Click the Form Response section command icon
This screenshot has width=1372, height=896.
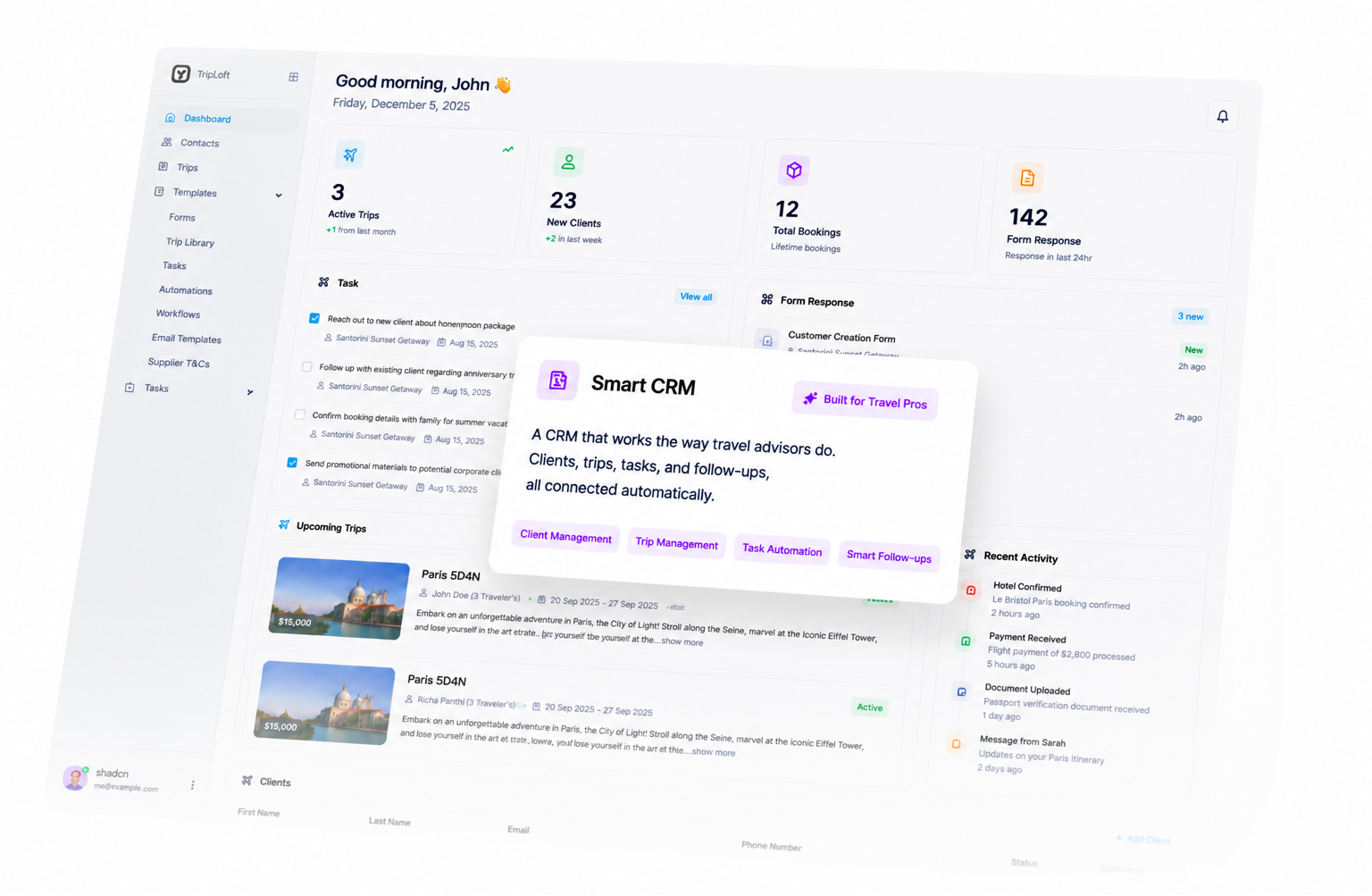(766, 299)
